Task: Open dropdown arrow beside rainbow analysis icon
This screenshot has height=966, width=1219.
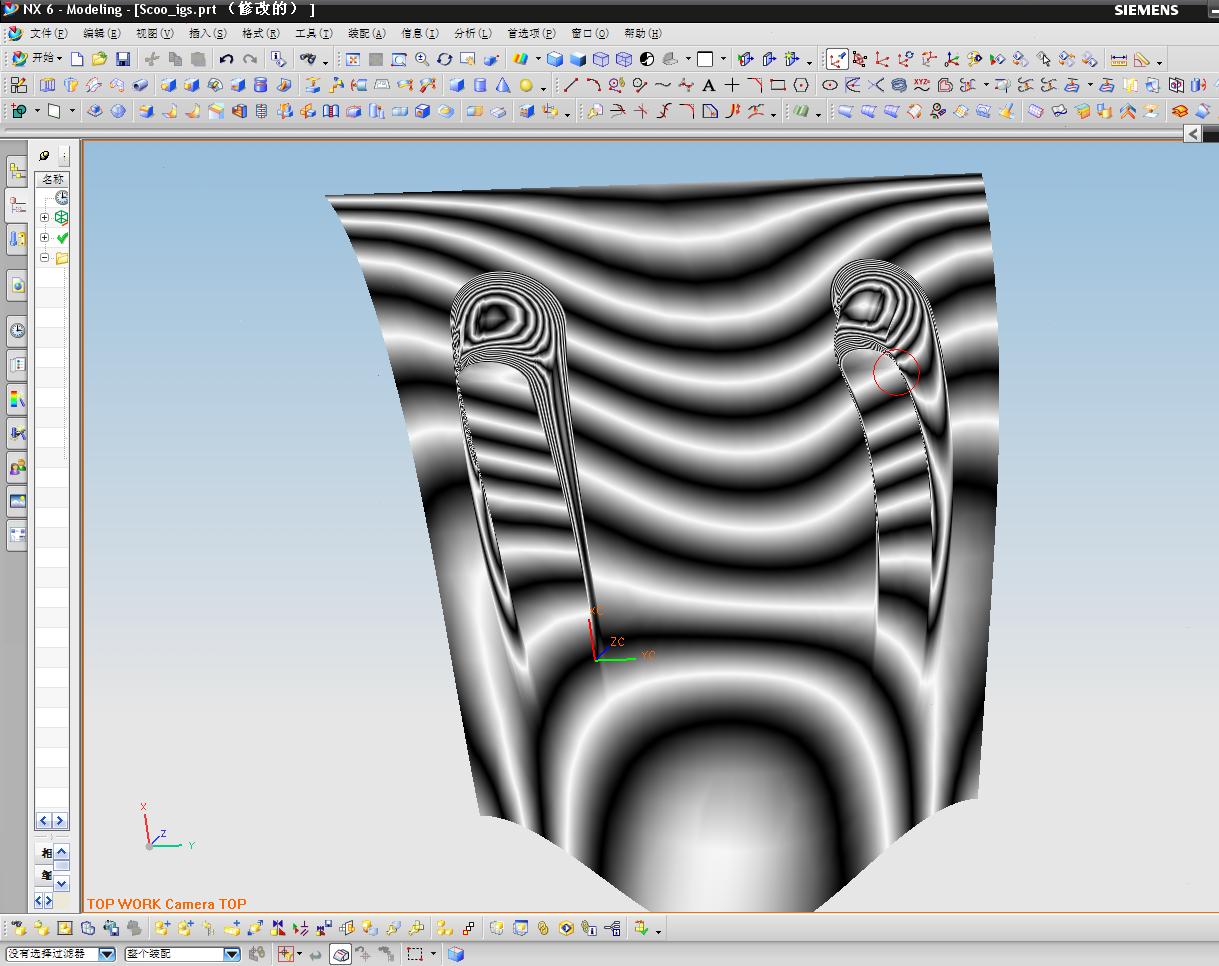Action: pos(538,60)
